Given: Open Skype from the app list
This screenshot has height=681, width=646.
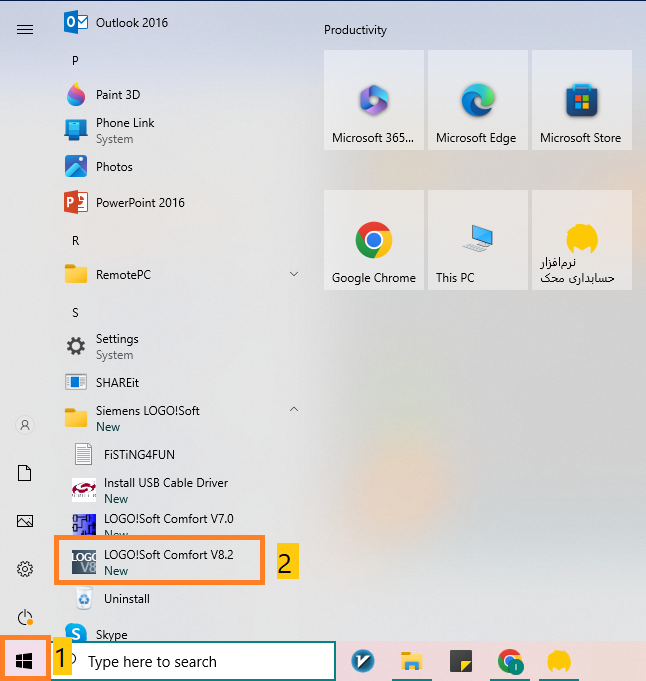Looking at the screenshot, I should pyautogui.click(x=96, y=633).
